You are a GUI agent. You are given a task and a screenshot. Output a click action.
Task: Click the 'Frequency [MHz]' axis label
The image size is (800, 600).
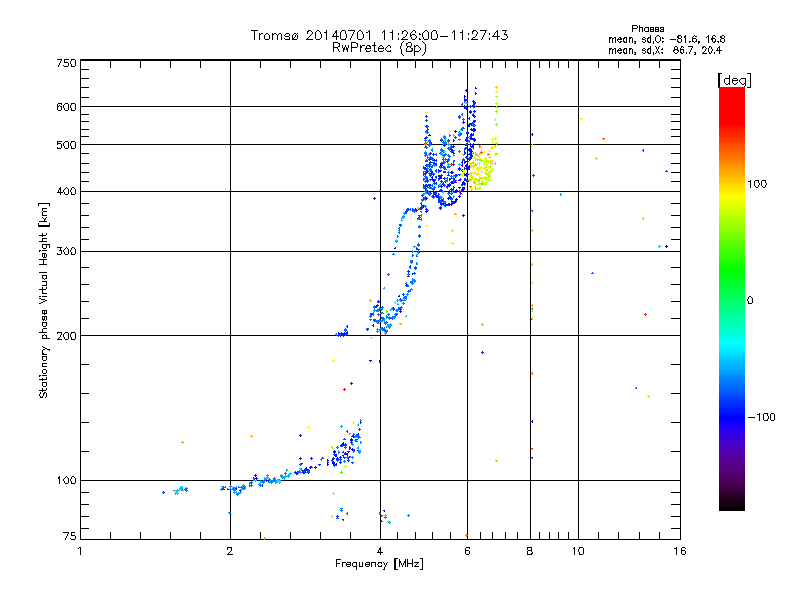click(x=379, y=564)
